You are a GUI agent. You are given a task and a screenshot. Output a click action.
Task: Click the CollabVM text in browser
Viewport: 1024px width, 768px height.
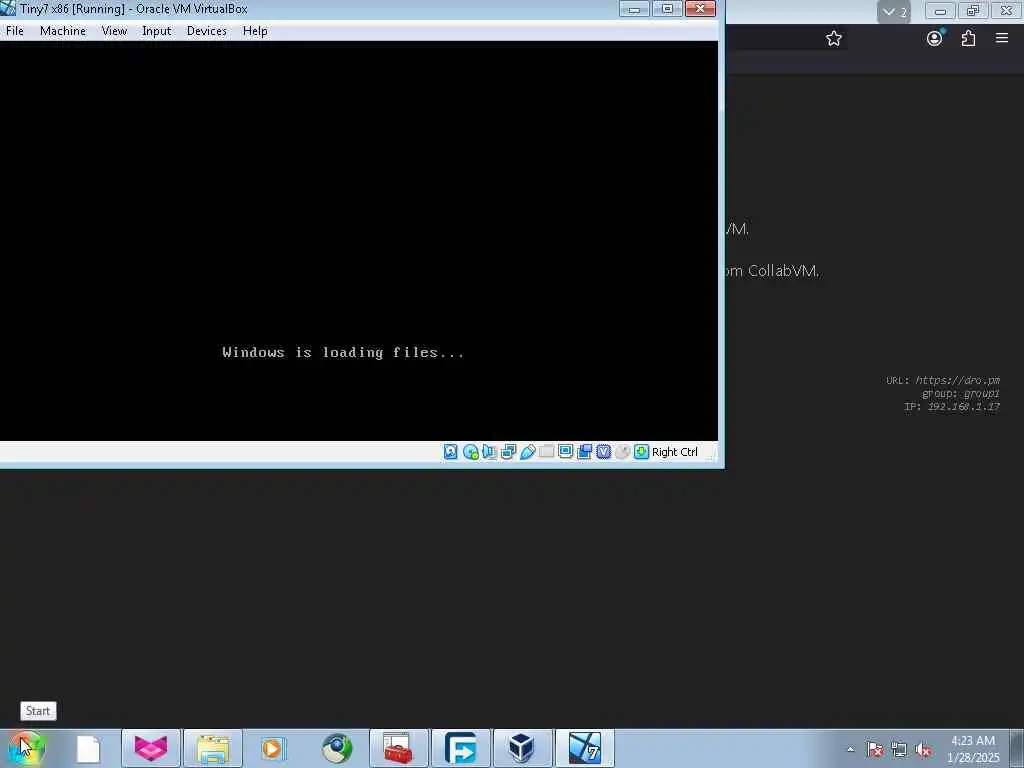point(783,270)
